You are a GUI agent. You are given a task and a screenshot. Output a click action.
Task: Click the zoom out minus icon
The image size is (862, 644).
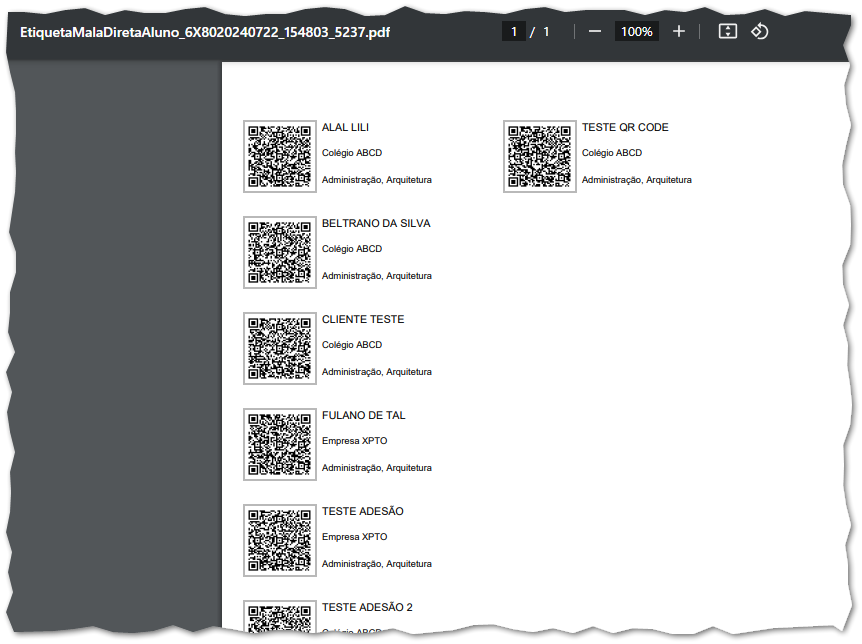coord(595,32)
